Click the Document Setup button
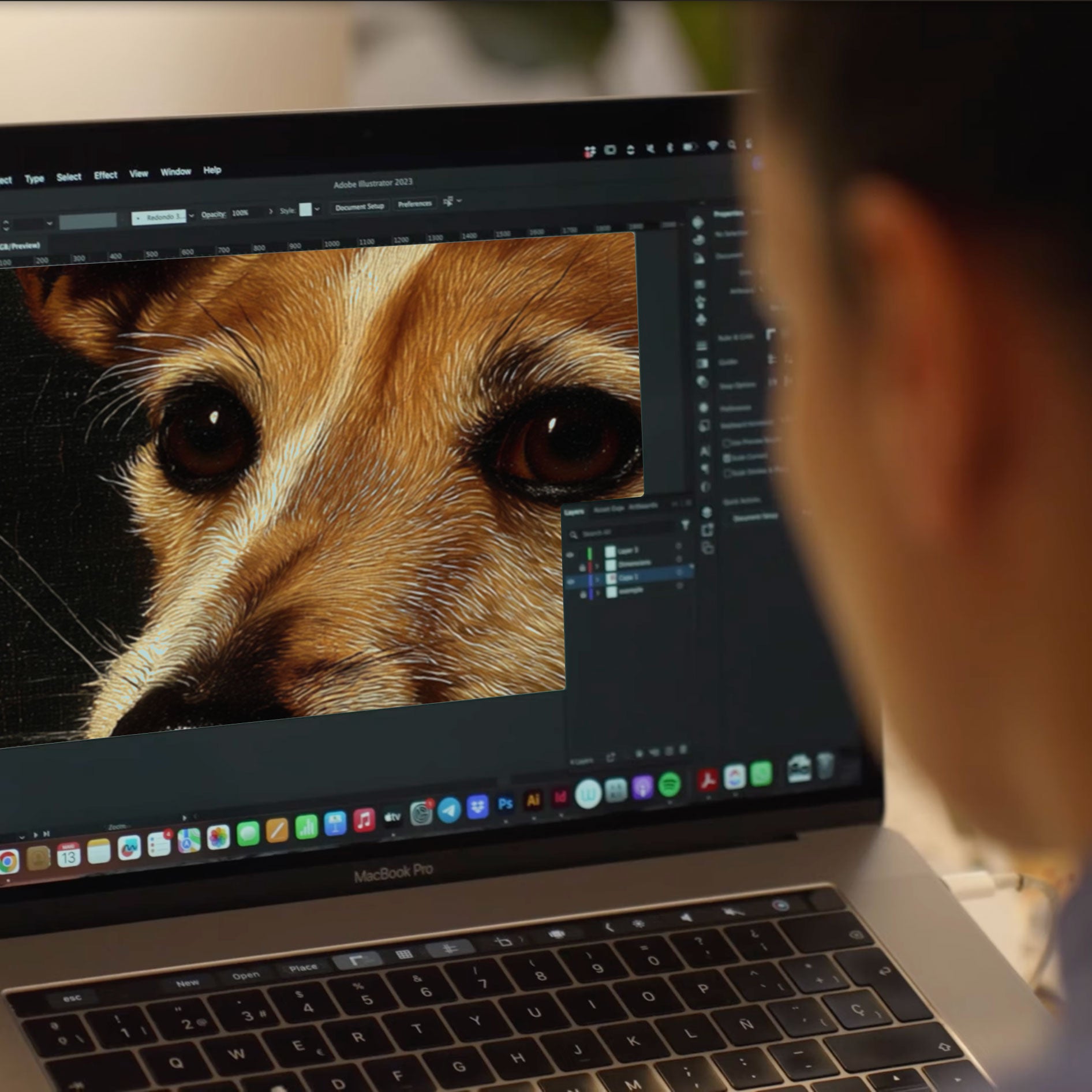1092x1092 pixels. coord(359,207)
